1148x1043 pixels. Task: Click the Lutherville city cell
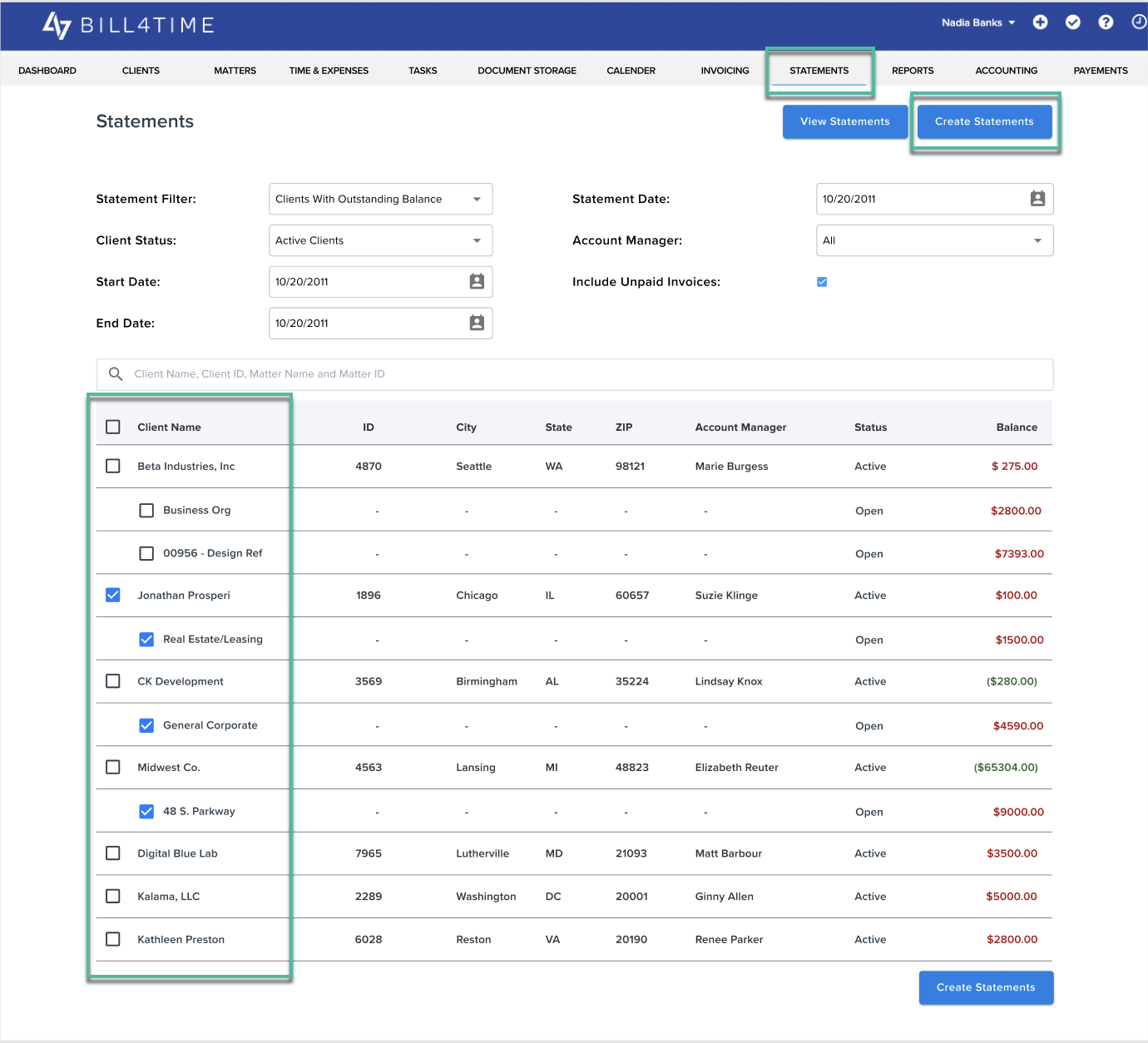click(x=482, y=853)
